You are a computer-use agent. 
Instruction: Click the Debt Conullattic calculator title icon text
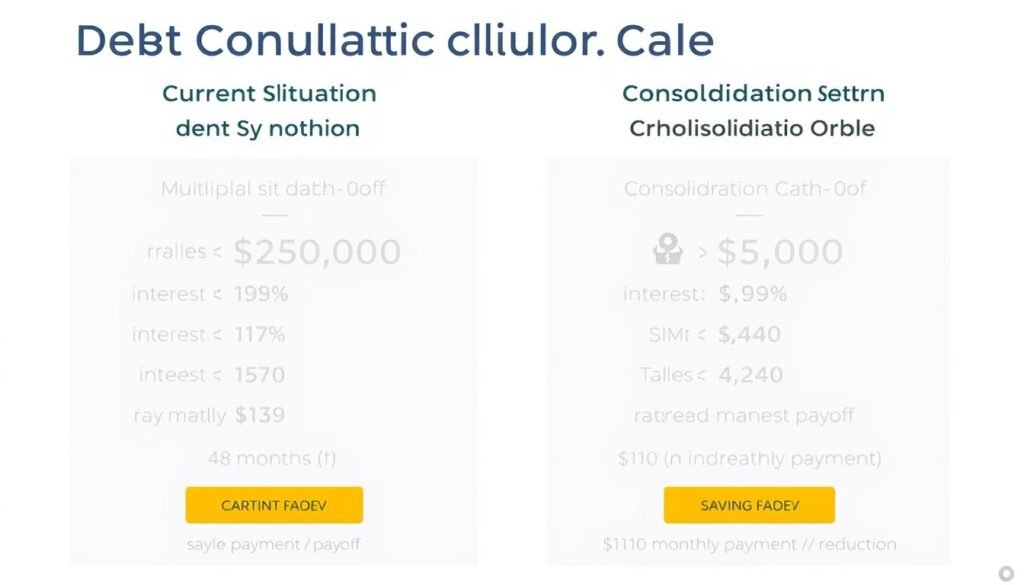click(x=393, y=39)
